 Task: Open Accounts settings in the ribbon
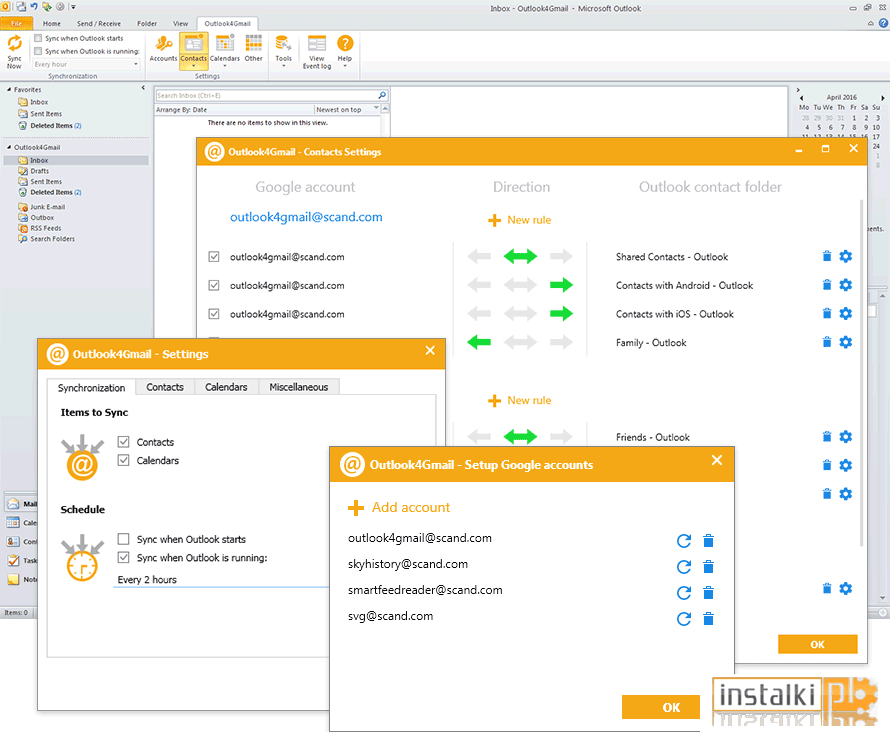(x=163, y=49)
